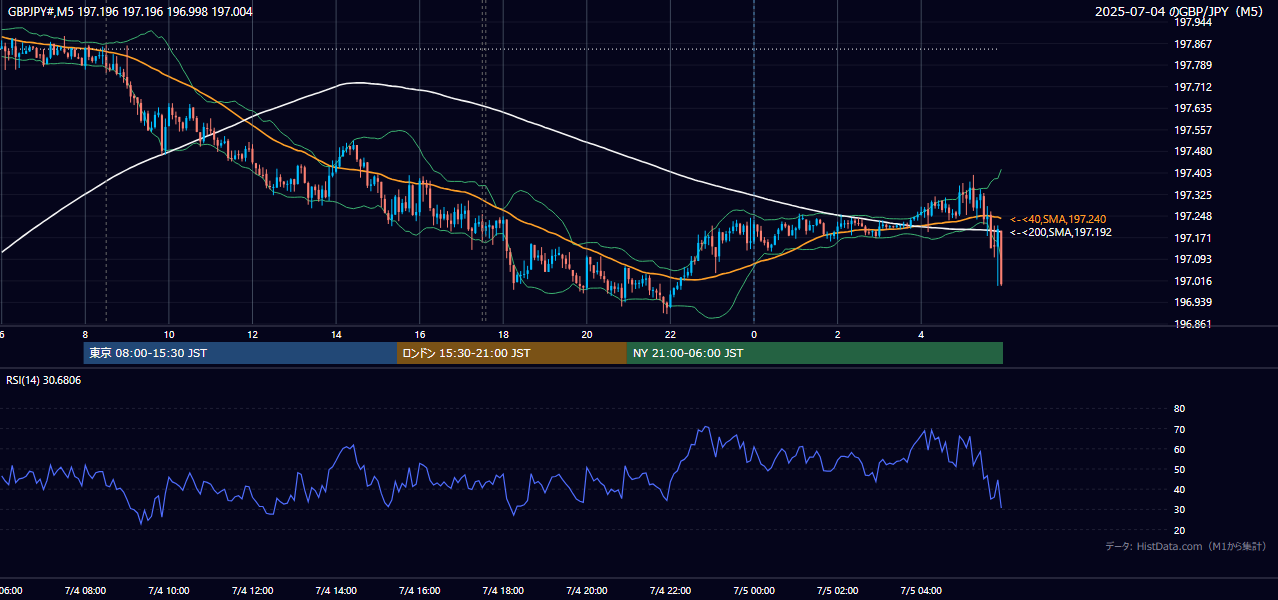Click the white 200 SMA 197.192 label
The width and height of the screenshot is (1278, 600).
coord(1061,232)
